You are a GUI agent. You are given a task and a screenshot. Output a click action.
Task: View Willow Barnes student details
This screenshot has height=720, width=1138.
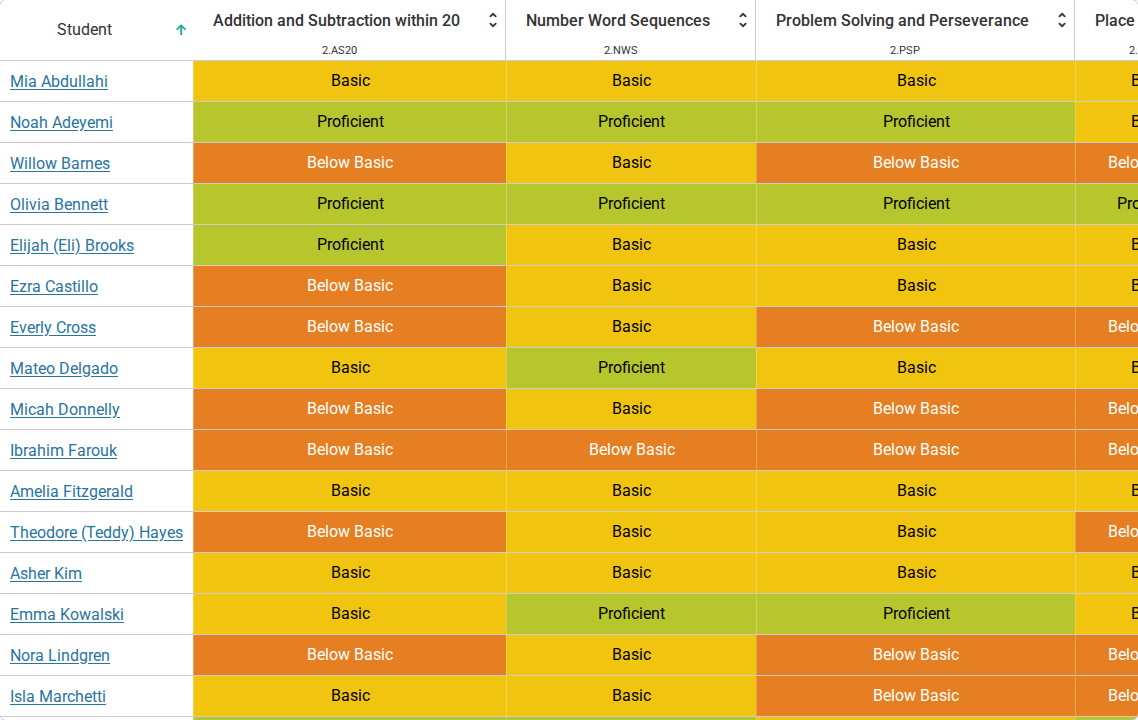pos(60,163)
